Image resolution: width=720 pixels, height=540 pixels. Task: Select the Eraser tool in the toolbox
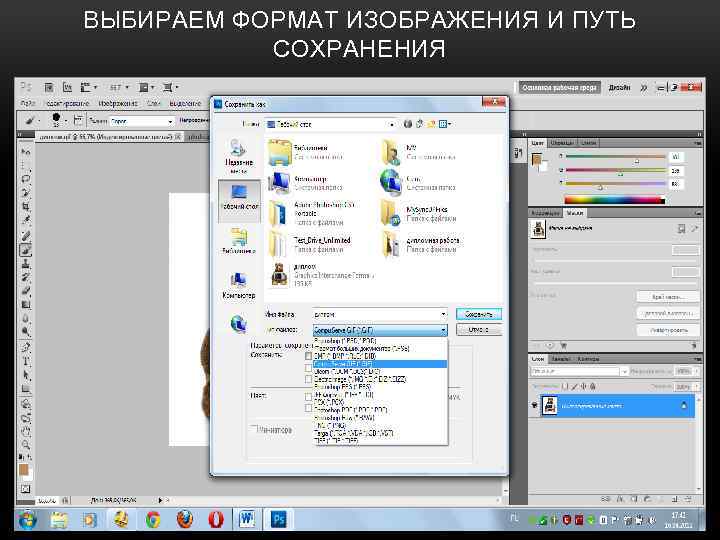pos(25,291)
